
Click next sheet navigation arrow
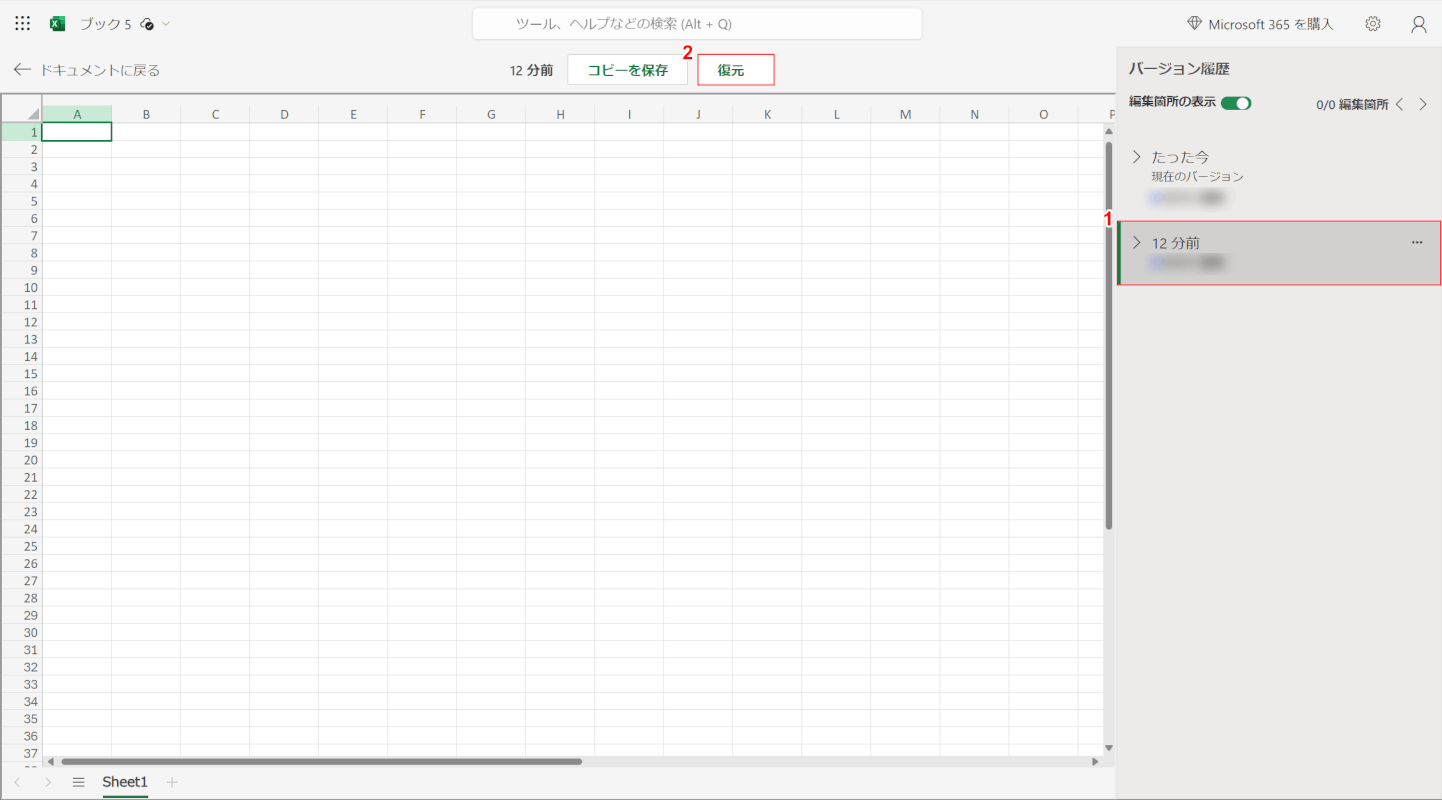tap(47, 782)
